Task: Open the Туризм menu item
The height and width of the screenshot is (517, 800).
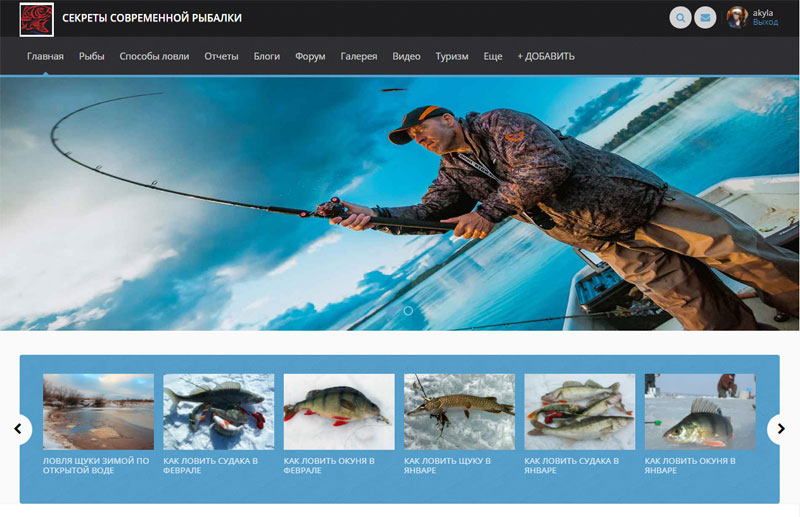Action: click(x=452, y=56)
